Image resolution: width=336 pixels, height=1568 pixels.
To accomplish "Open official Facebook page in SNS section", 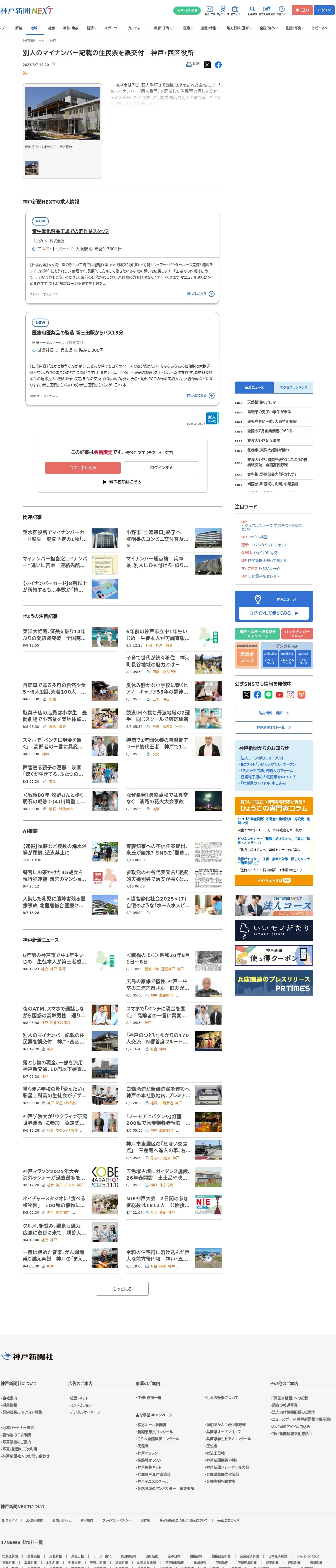I will [x=257, y=695].
